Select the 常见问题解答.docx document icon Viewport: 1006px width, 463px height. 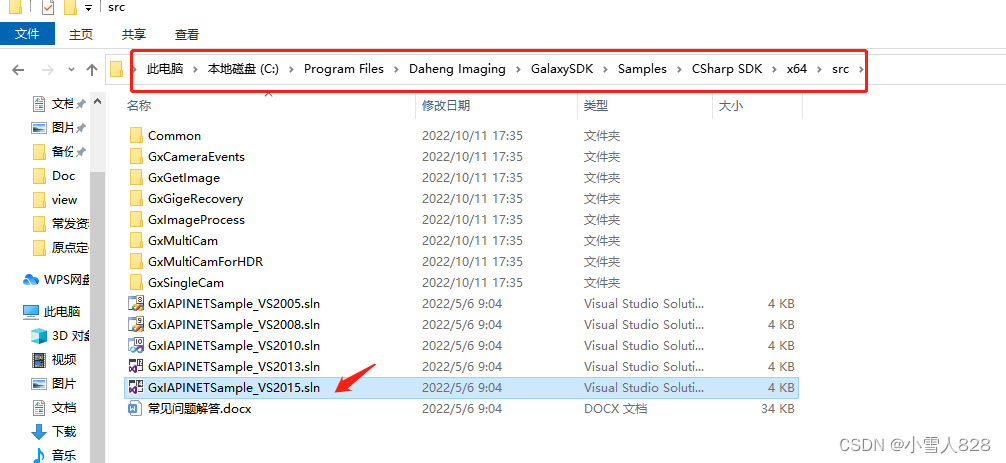click(136, 408)
